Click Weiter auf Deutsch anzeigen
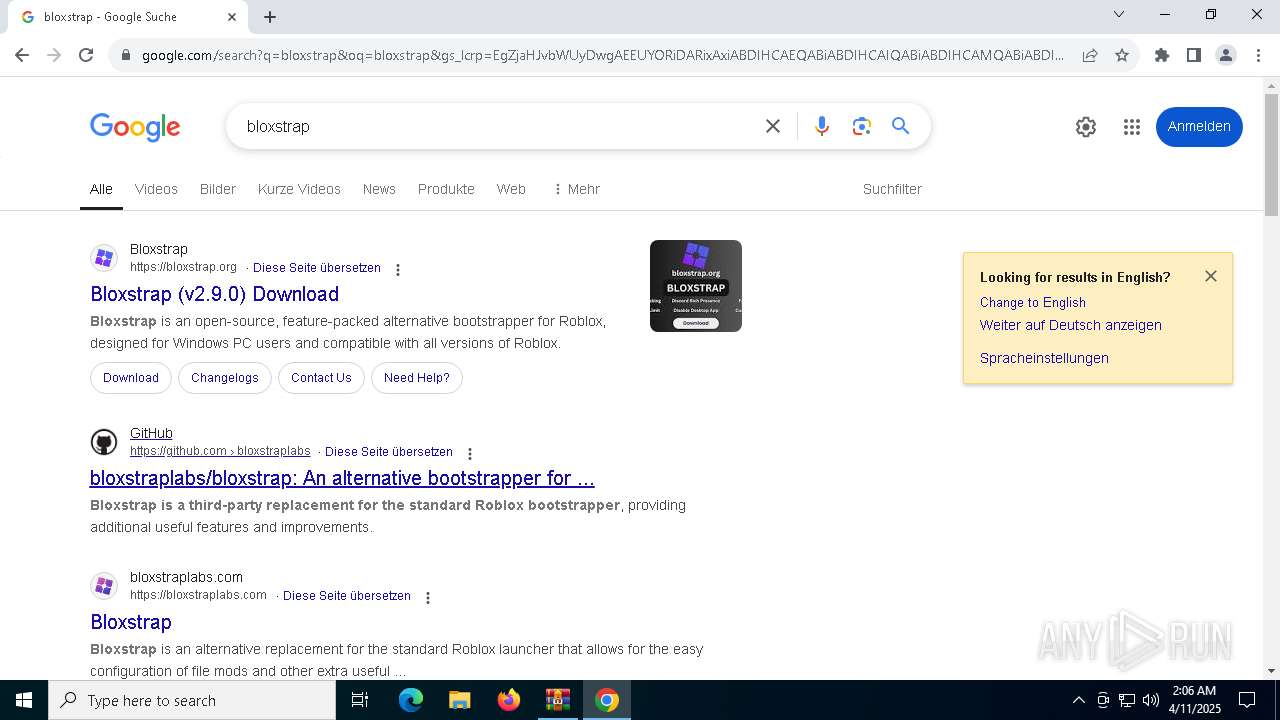This screenshot has height=720, width=1280. 1071,325
